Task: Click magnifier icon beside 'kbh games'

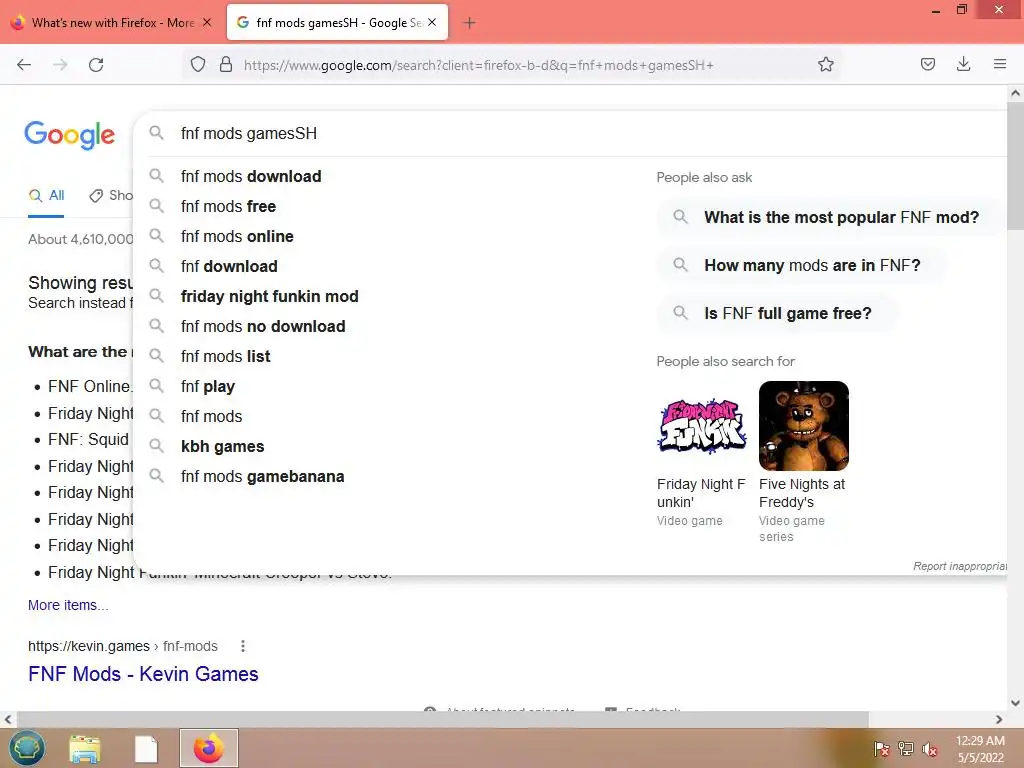Action: pos(156,445)
